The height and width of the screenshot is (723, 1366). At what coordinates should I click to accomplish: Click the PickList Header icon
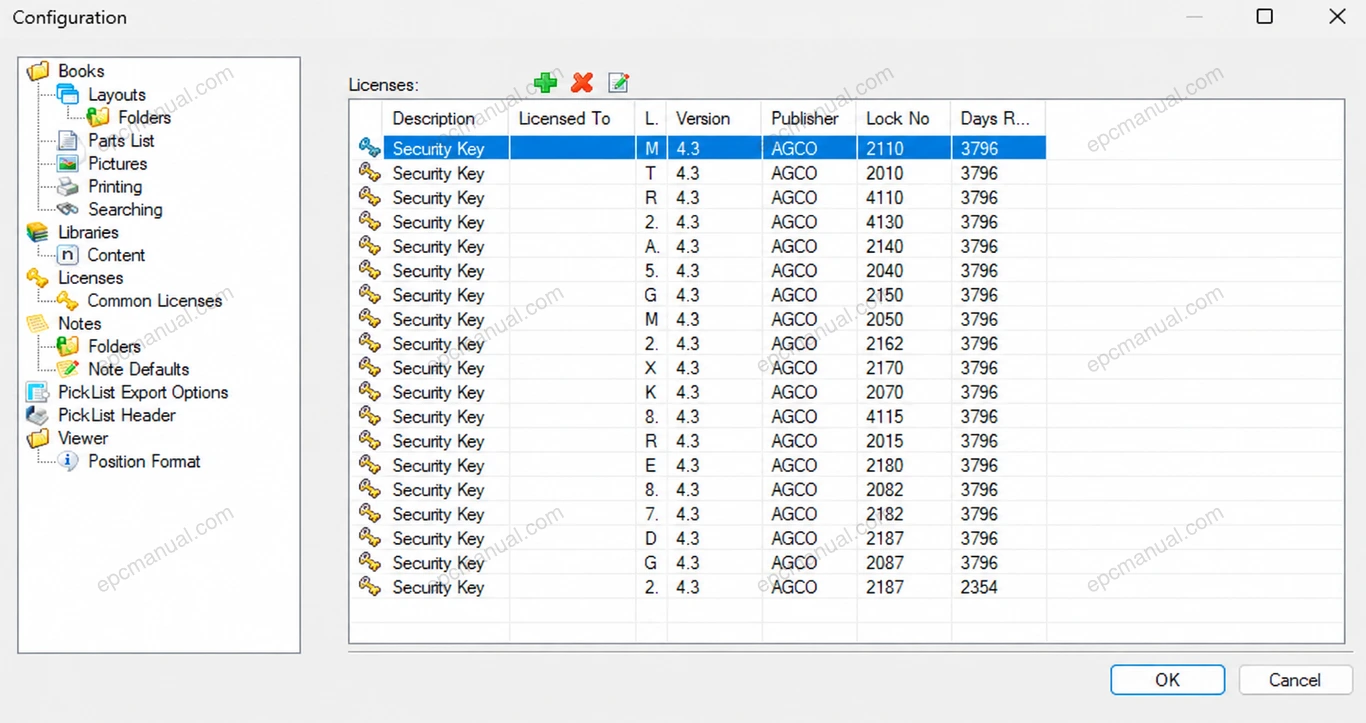(x=38, y=415)
